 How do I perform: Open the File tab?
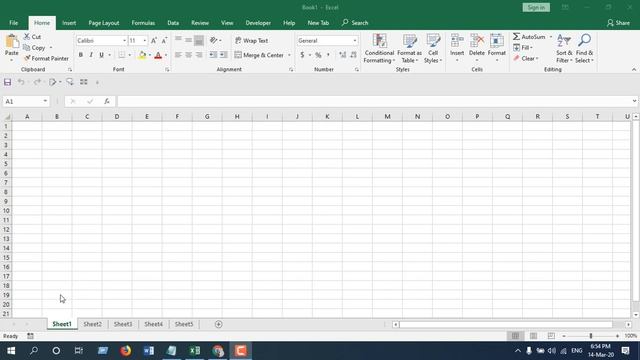(13, 23)
